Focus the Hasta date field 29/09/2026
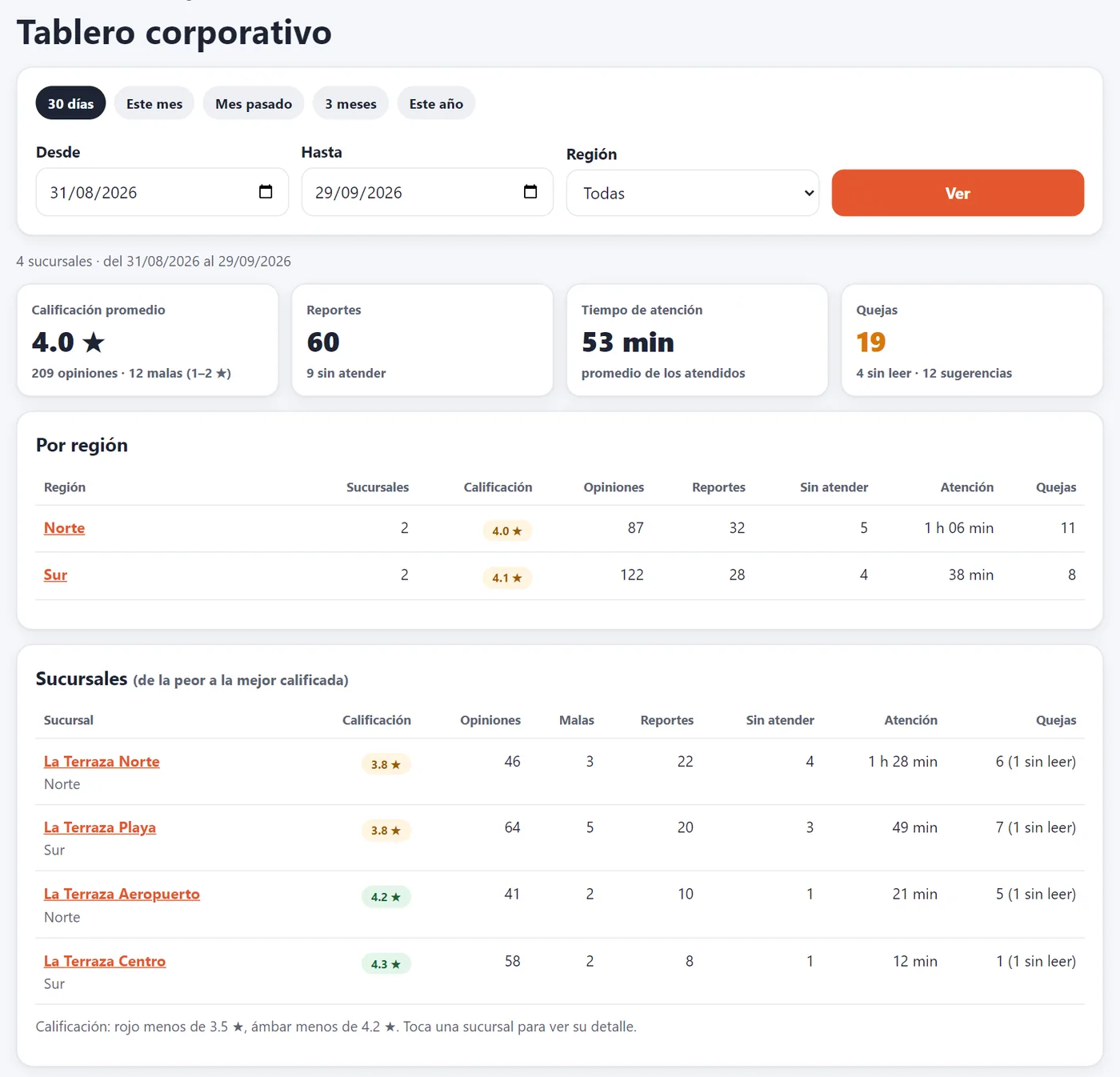The height and width of the screenshot is (1077, 1120). point(427,192)
